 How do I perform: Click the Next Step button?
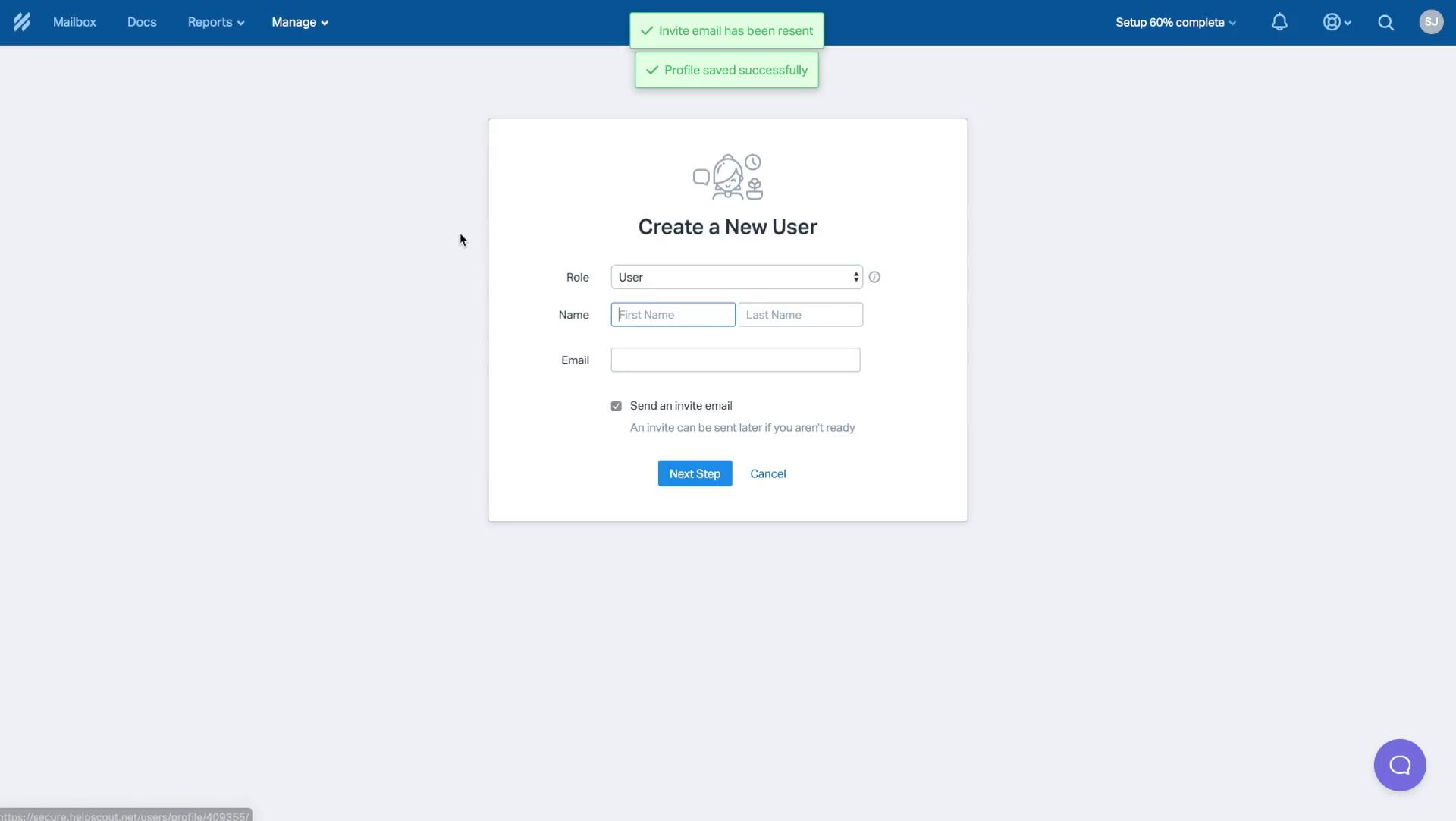695,473
